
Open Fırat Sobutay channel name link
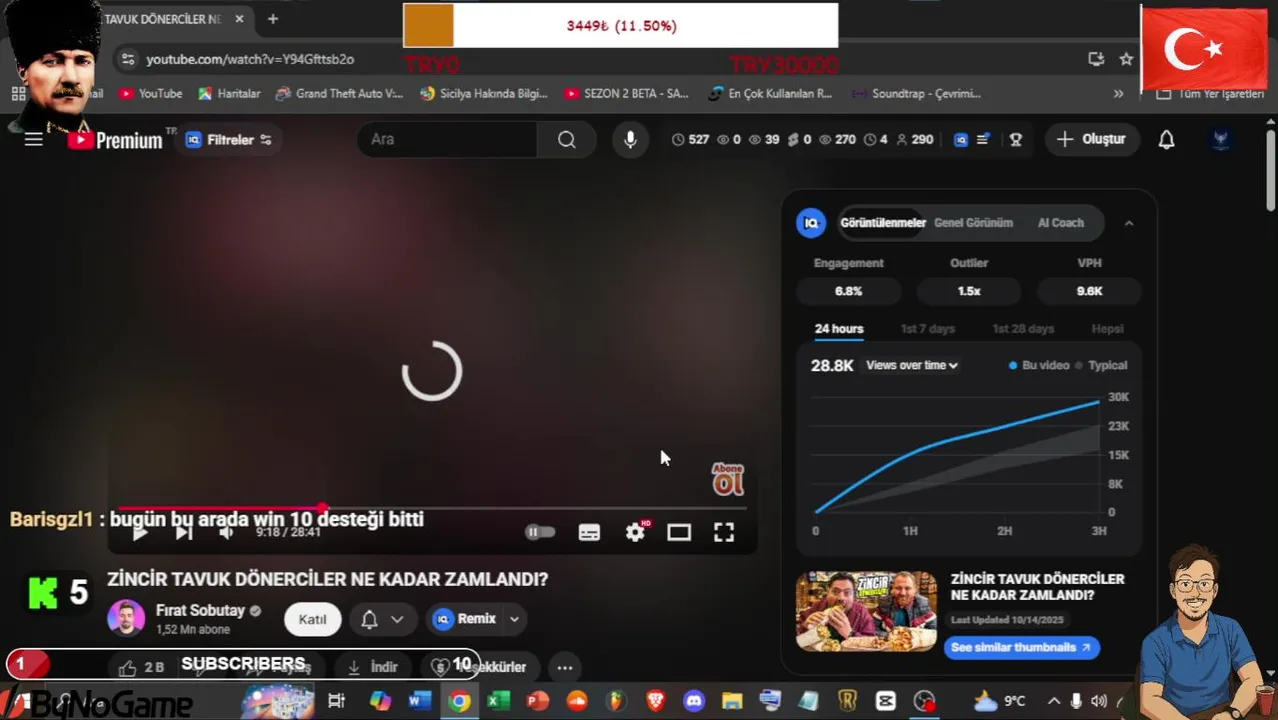(200, 610)
